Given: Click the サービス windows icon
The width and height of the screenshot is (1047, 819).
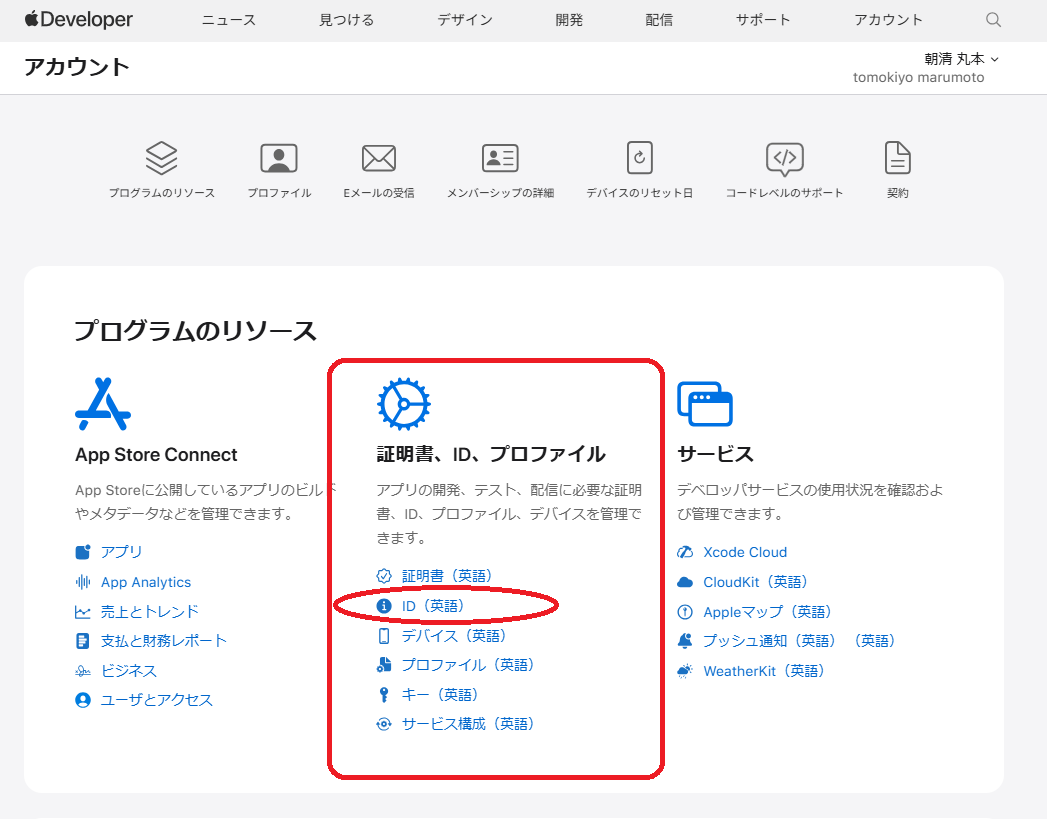Looking at the screenshot, I should pyautogui.click(x=704, y=404).
